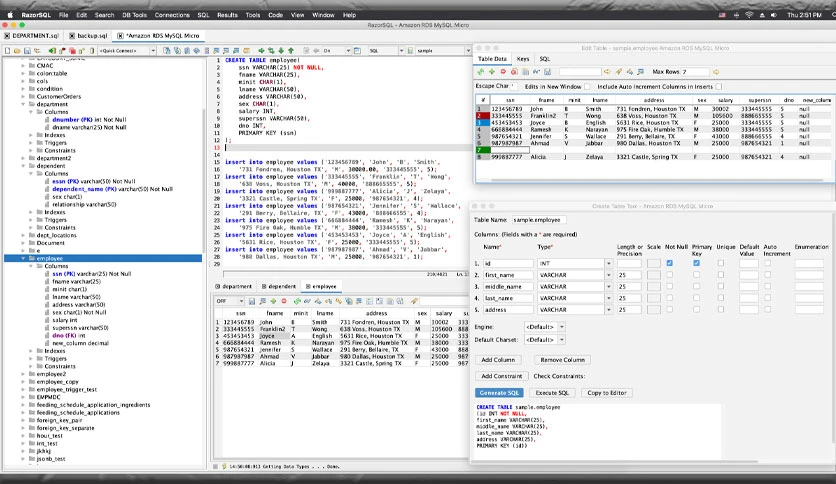Collapse the employee table tree node

23,259
